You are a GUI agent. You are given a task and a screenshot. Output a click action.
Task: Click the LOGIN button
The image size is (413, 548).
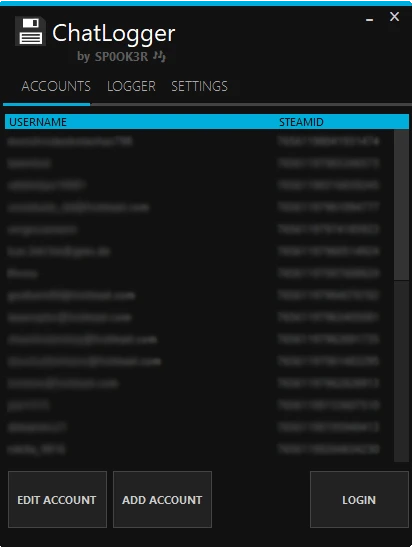tap(359, 499)
